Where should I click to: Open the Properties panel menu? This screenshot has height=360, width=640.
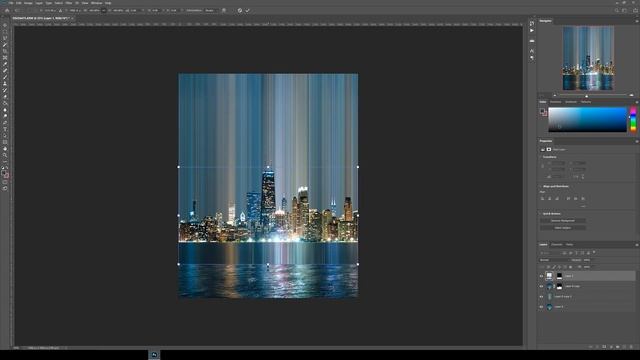point(636,141)
